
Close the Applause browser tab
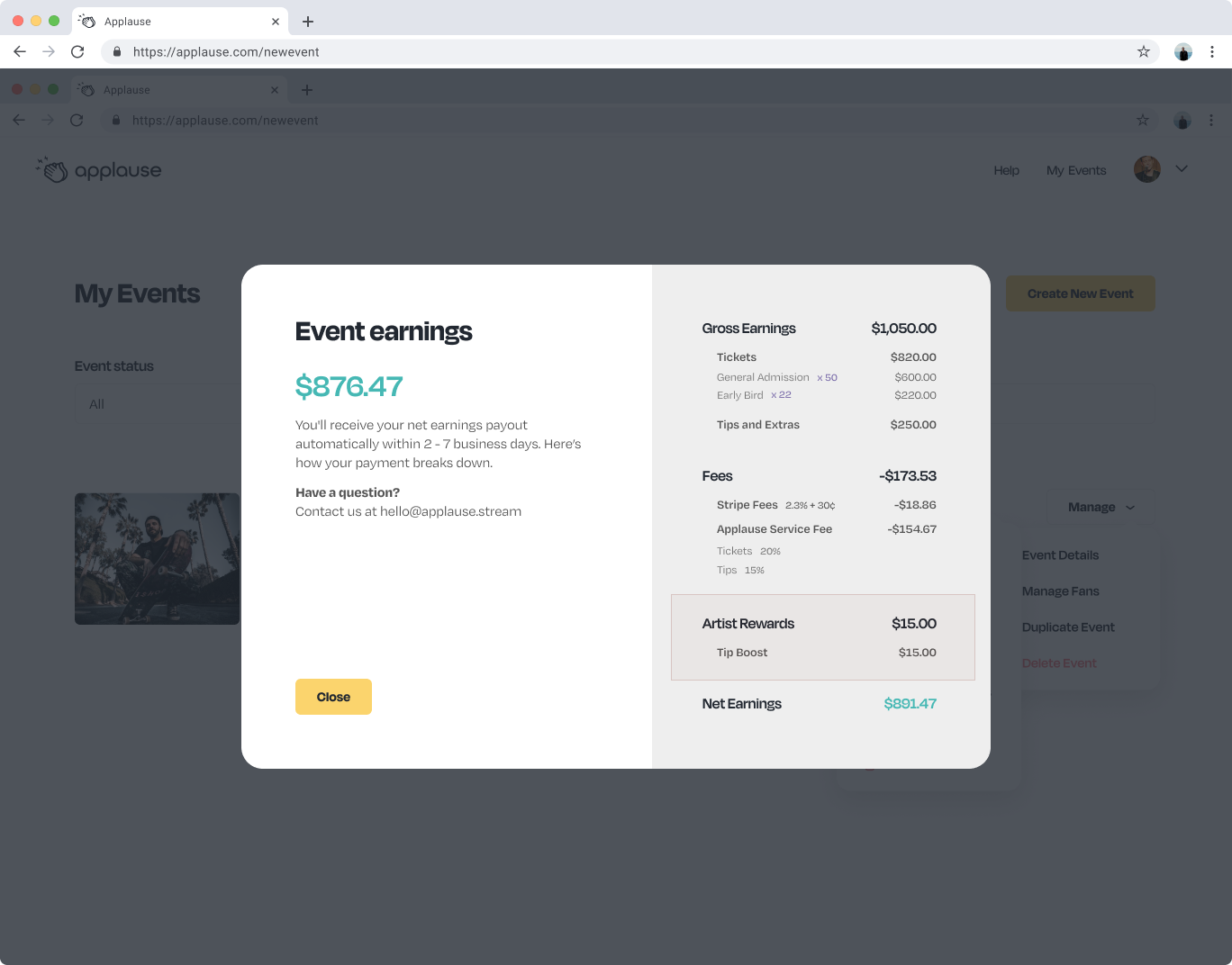tap(276, 22)
